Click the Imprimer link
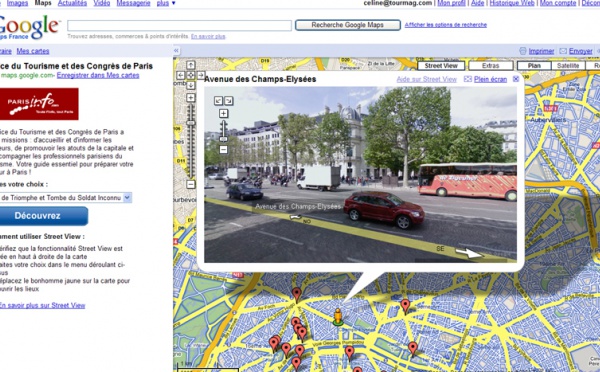This screenshot has width=600, height=372. pos(541,51)
